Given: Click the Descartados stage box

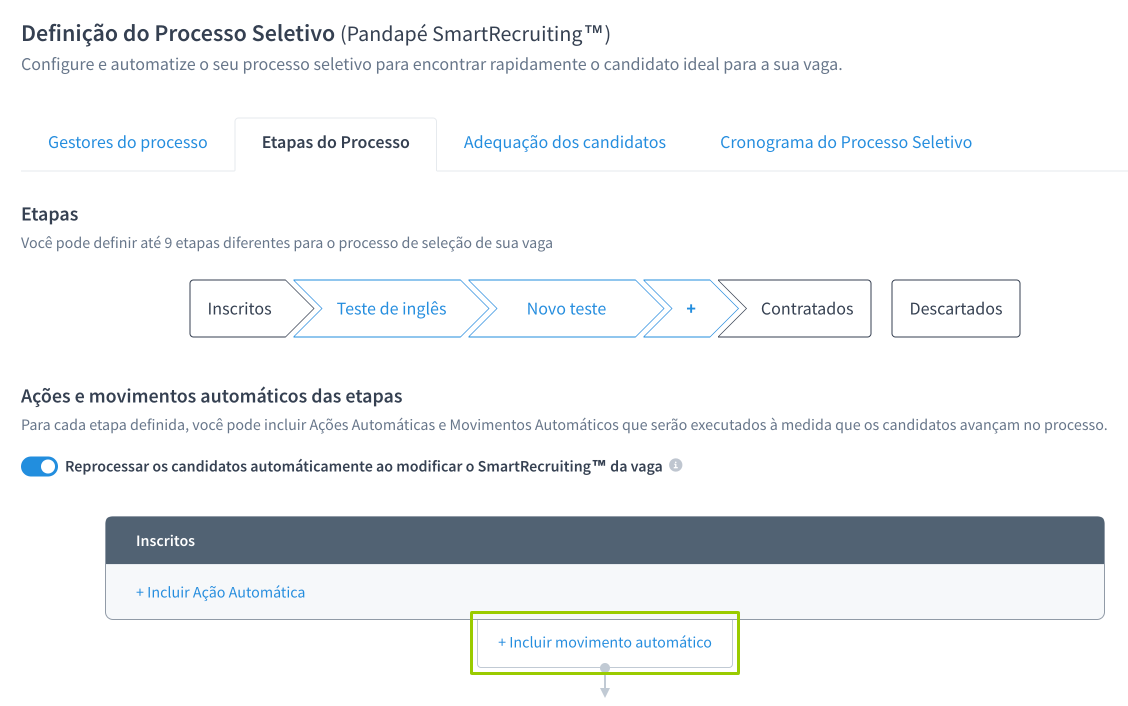Looking at the screenshot, I should click(955, 308).
